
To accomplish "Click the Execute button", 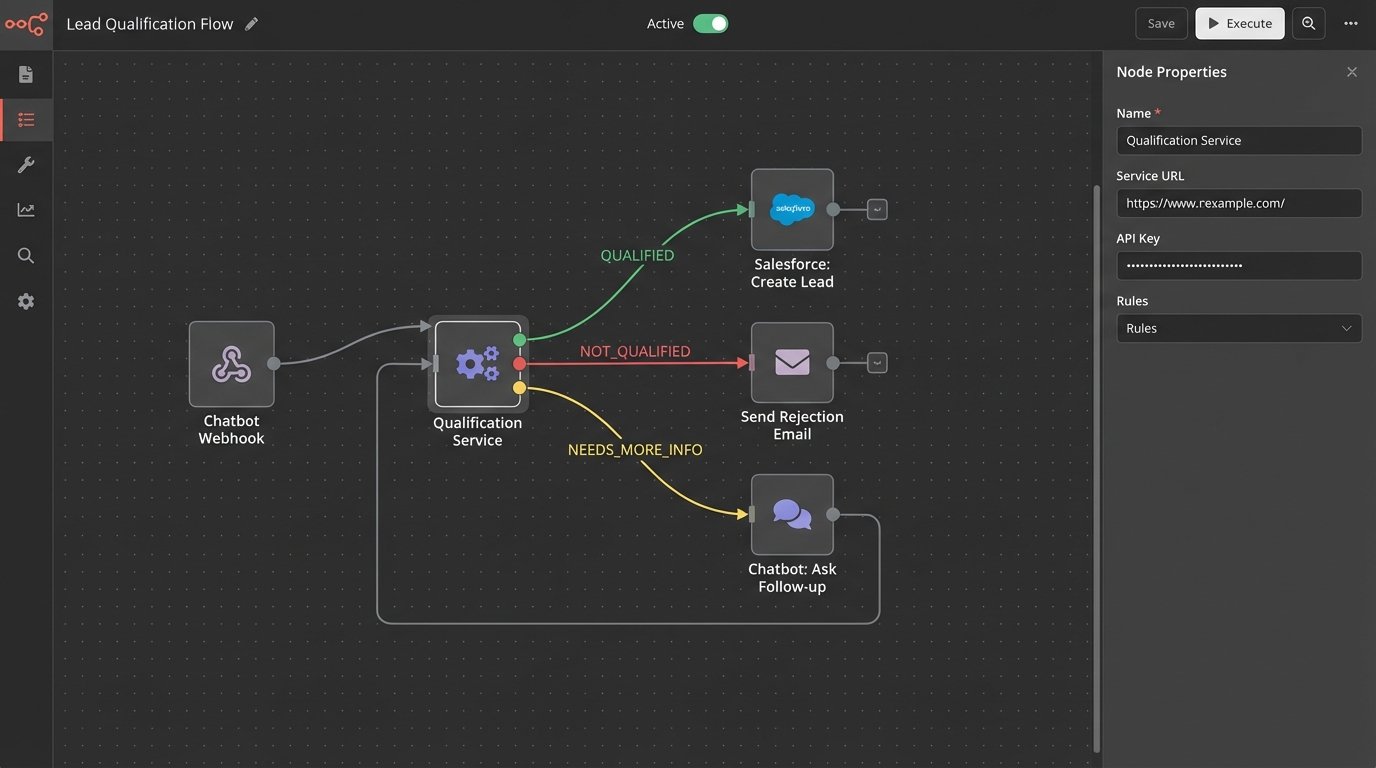I will coord(1239,23).
